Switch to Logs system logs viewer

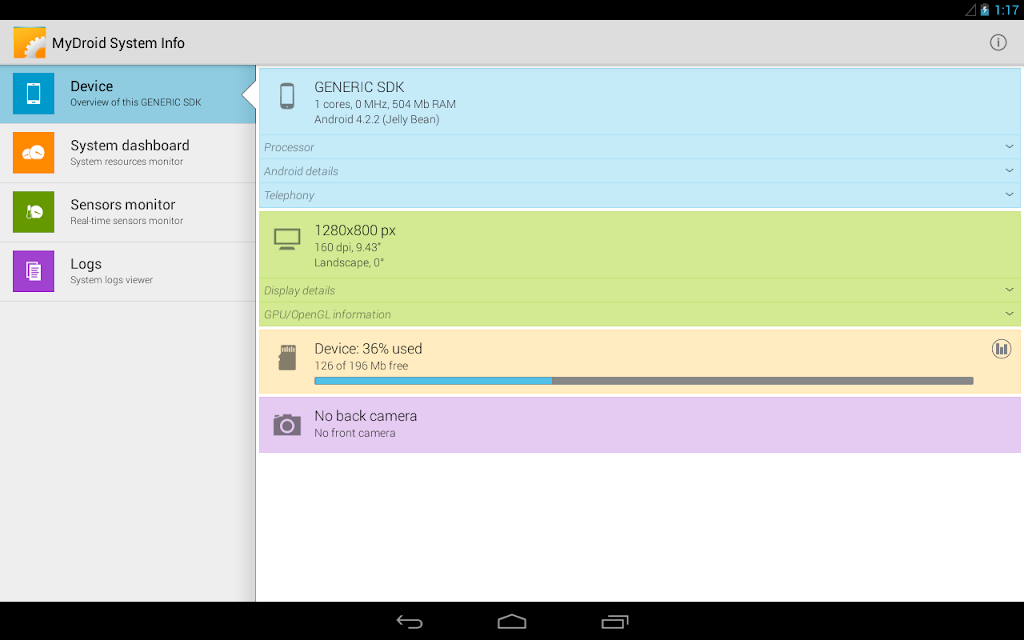tap(128, 272)
